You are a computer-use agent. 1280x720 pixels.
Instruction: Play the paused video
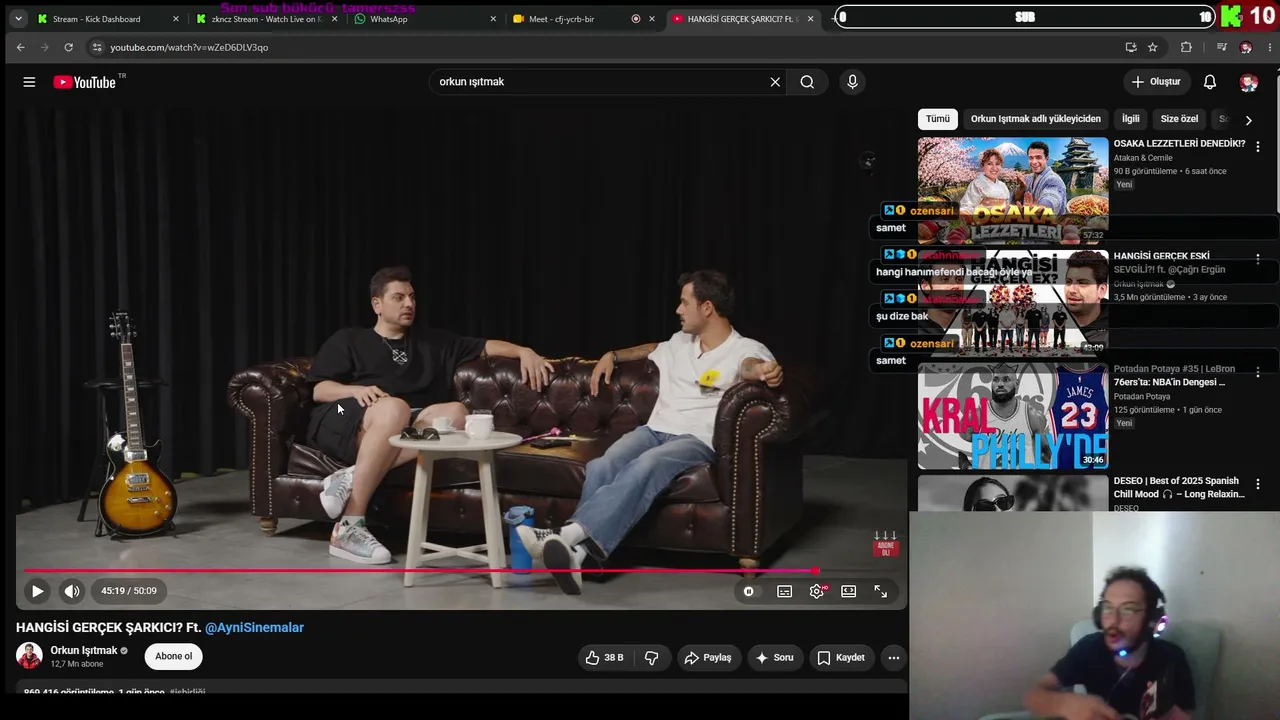tap(37, 591)
